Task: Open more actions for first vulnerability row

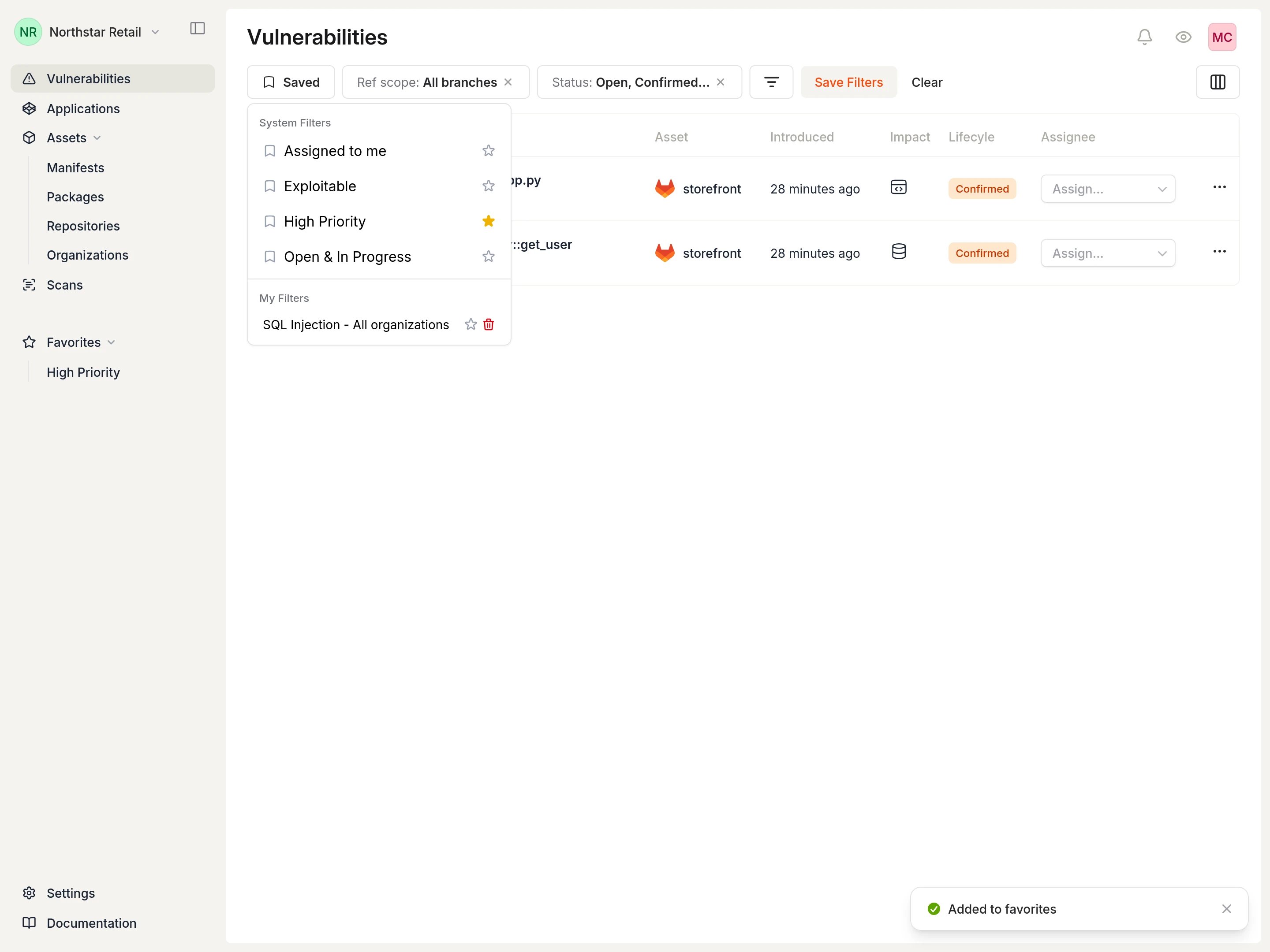Action: point(1219,187)
